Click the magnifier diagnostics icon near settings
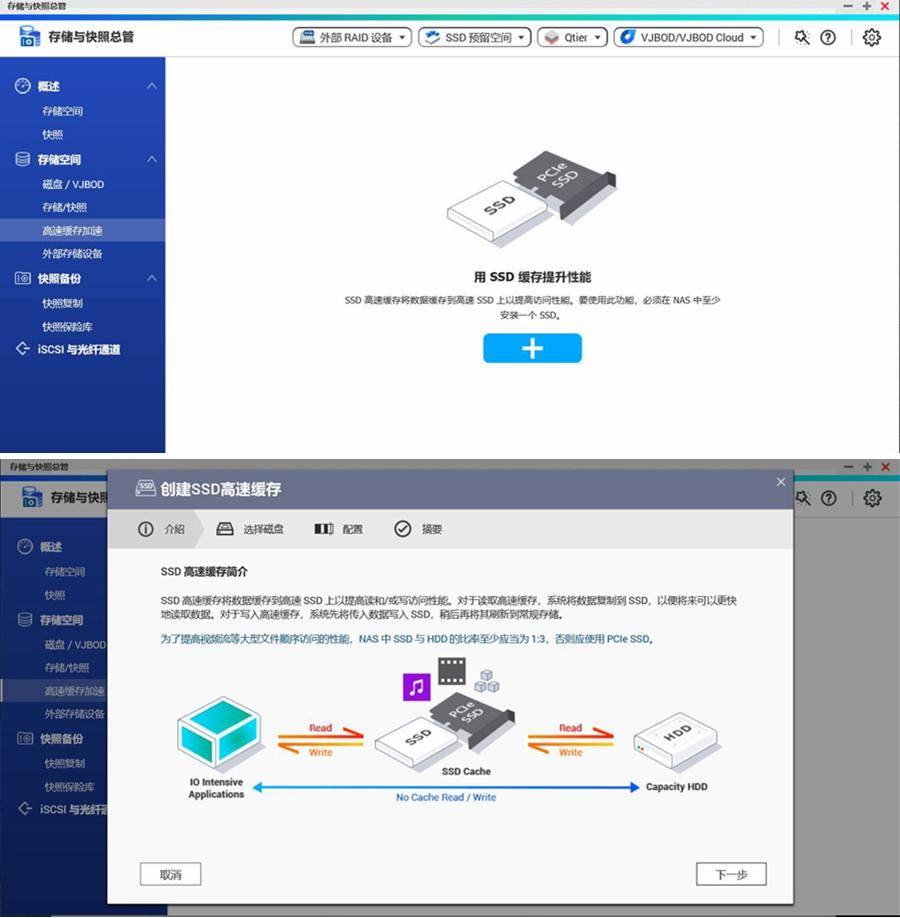Image resolution: width=900 pixels, height=918 pixels. (799, 37)
